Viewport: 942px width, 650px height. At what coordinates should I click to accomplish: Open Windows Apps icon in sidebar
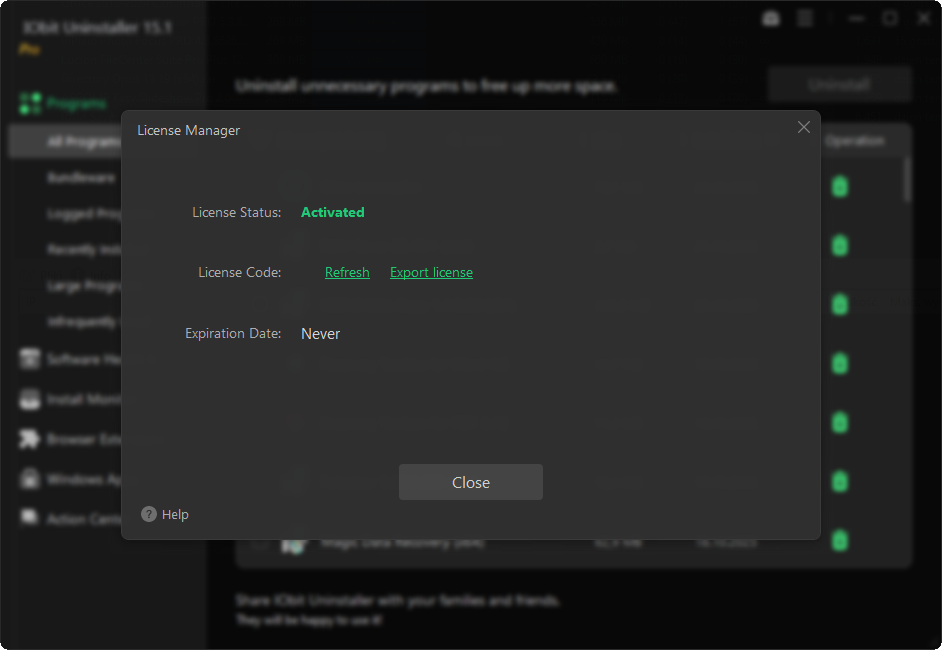point(29,479)
